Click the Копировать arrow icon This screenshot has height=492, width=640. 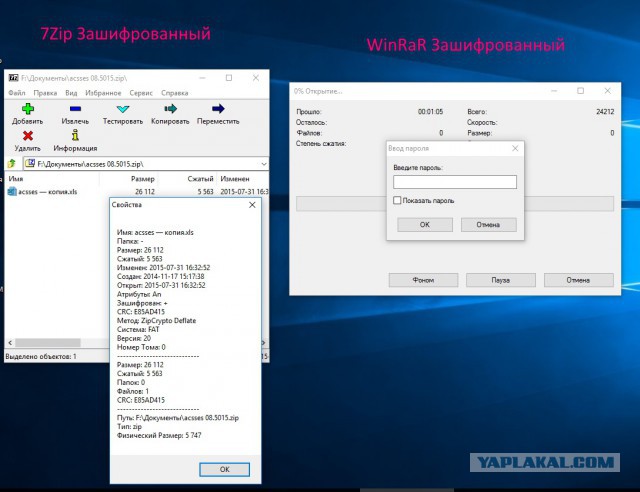pyautogui.click(x=170, y=109)
